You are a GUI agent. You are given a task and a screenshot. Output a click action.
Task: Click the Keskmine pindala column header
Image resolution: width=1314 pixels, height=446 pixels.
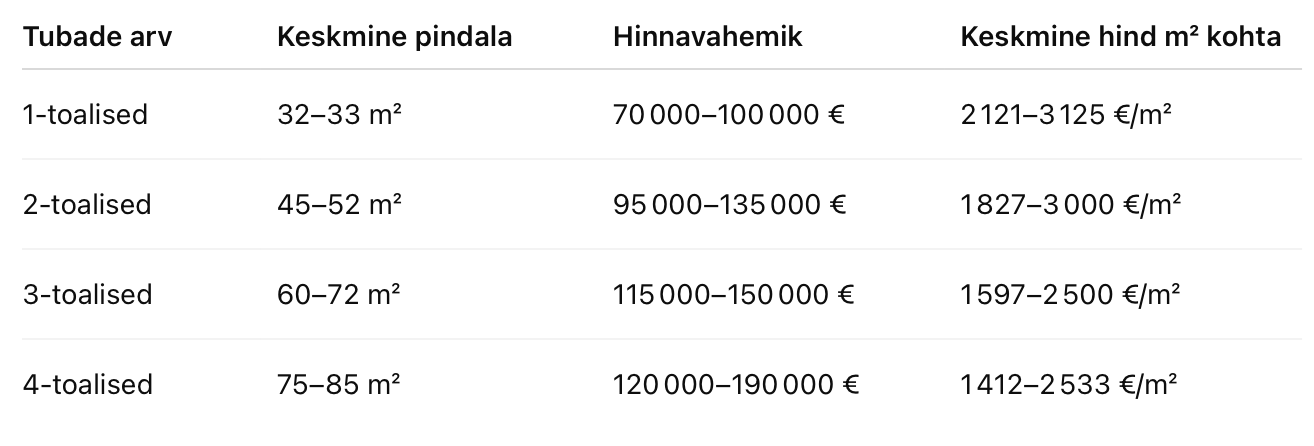coord(394,37)
